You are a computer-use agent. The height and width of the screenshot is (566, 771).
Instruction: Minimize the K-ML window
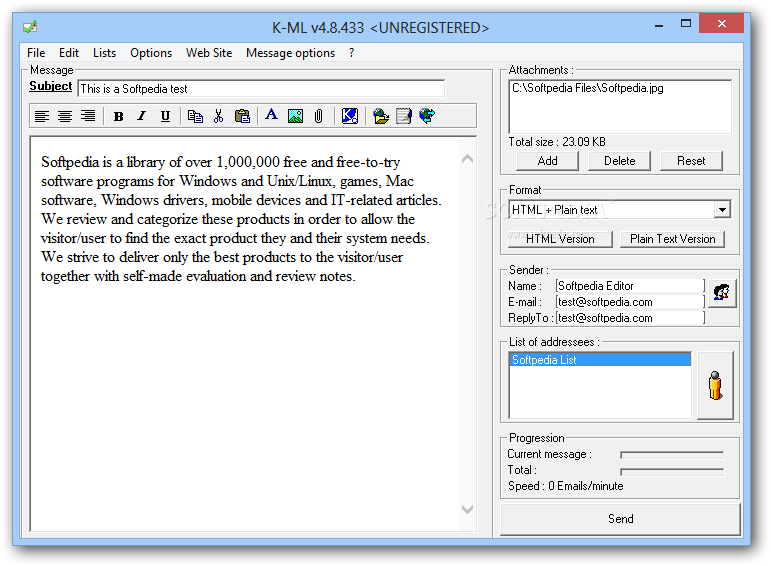pos(659,25)
